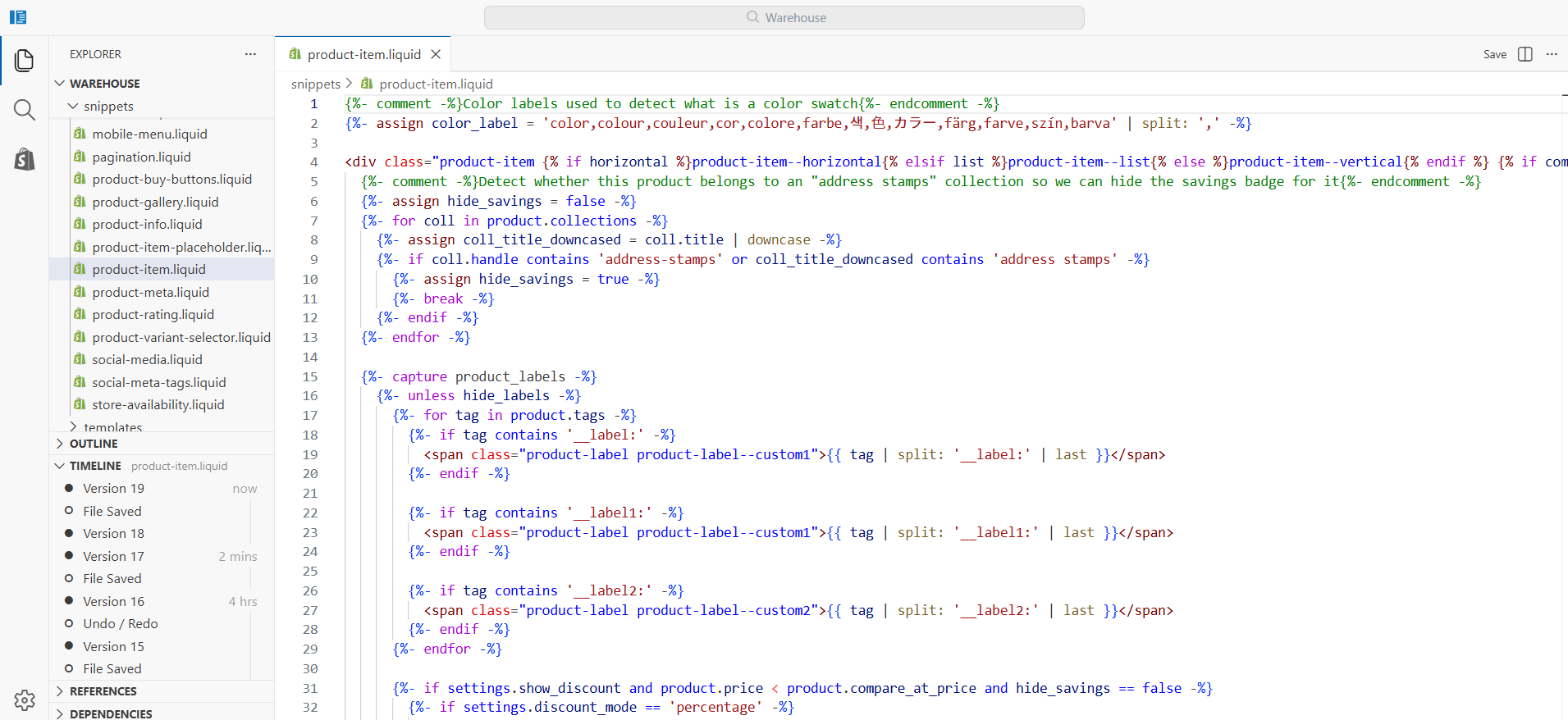Select the product-item.liquid editor tab
This screenshot has width=1568, height=720.
(x=363, y=54)
